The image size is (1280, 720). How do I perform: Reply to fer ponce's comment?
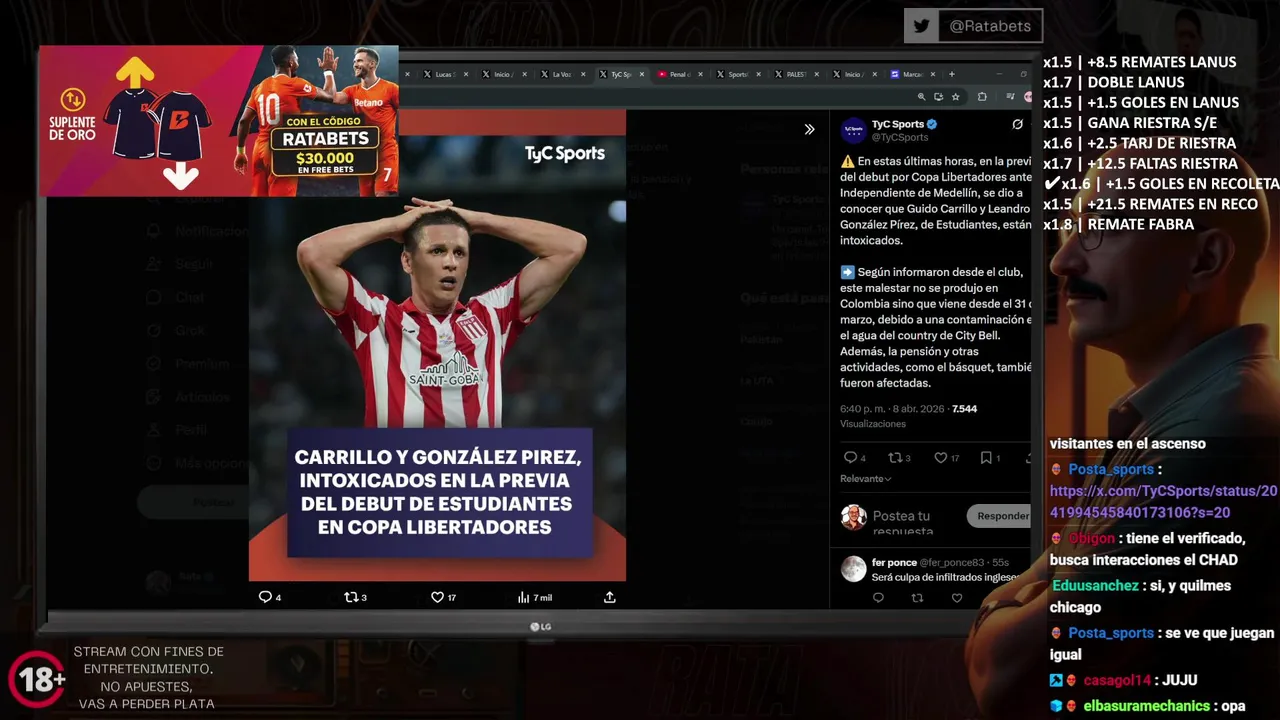(x=878, y=598)
